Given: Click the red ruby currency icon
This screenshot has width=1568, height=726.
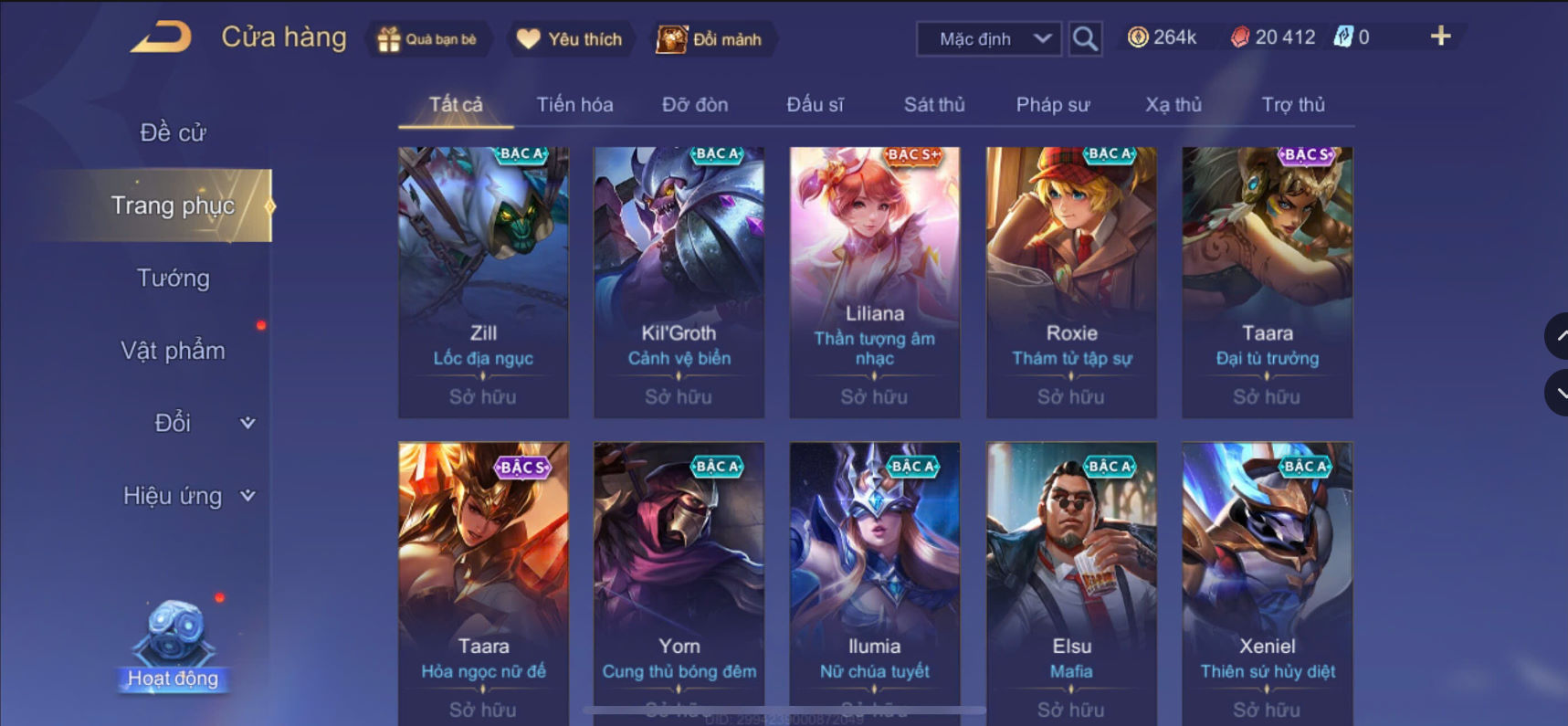Looking at the screenshot, I should 1239,37.
